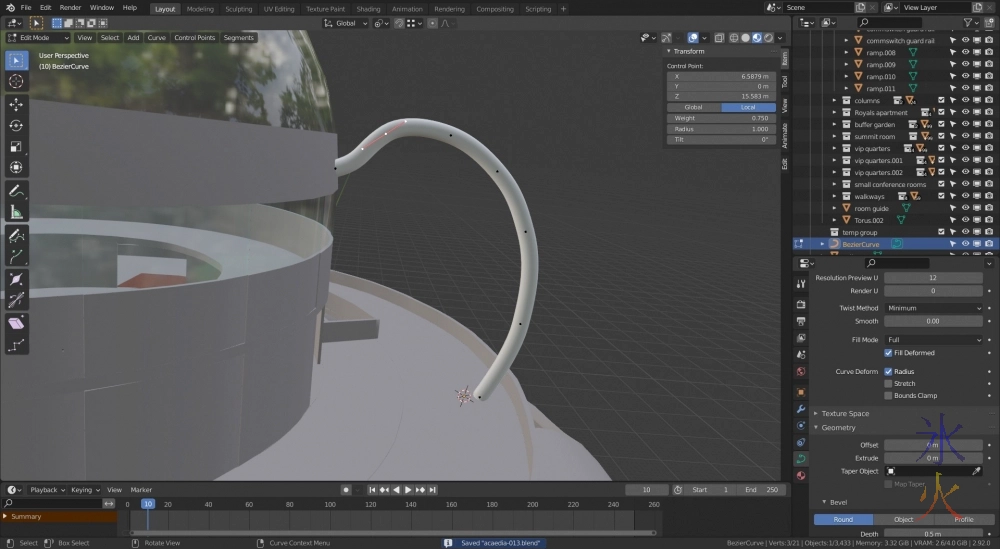Viewport: 1000px width, 549px height.
Task: Switch to the Sculpting workspace tab
Action: [238, 8]
